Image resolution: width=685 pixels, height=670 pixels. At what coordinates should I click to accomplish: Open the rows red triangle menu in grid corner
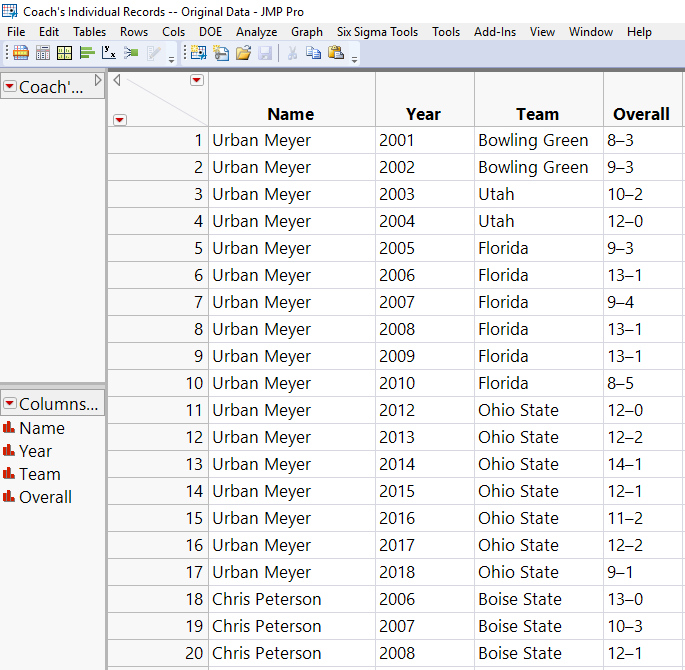[120, 120]
